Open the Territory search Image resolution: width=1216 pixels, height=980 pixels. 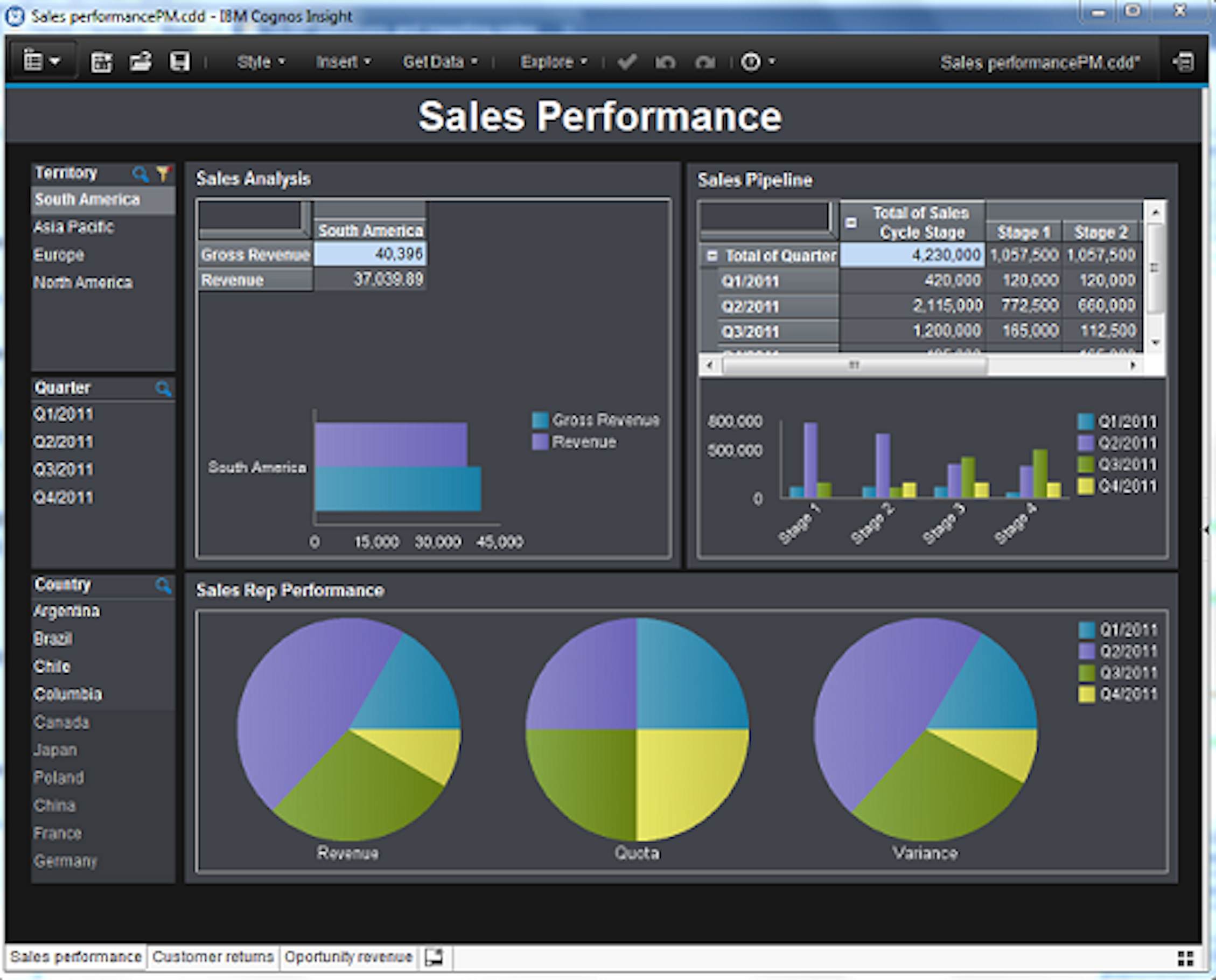pos(139,173)
